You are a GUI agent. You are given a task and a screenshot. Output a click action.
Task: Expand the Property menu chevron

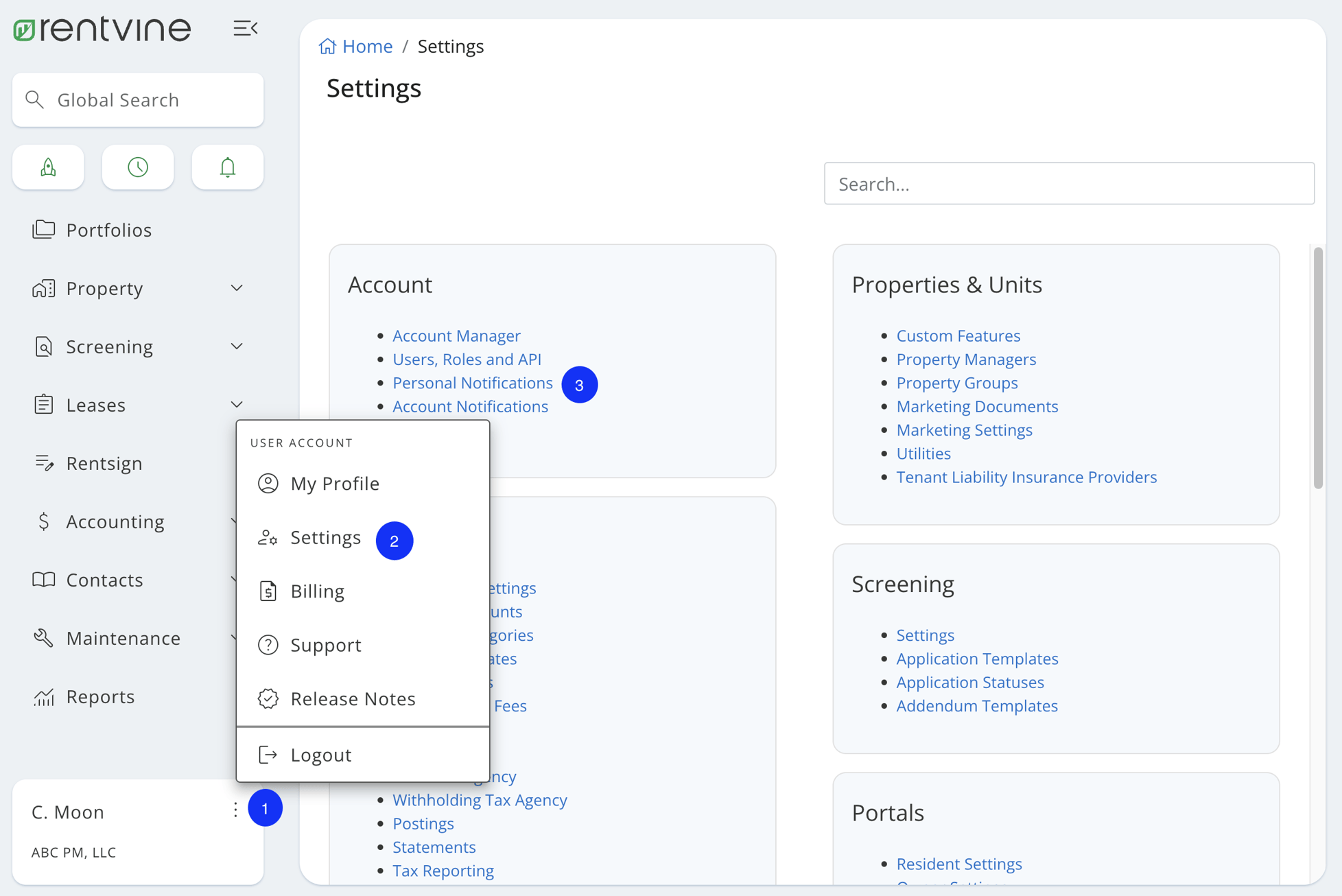click(x=237, y=288)
